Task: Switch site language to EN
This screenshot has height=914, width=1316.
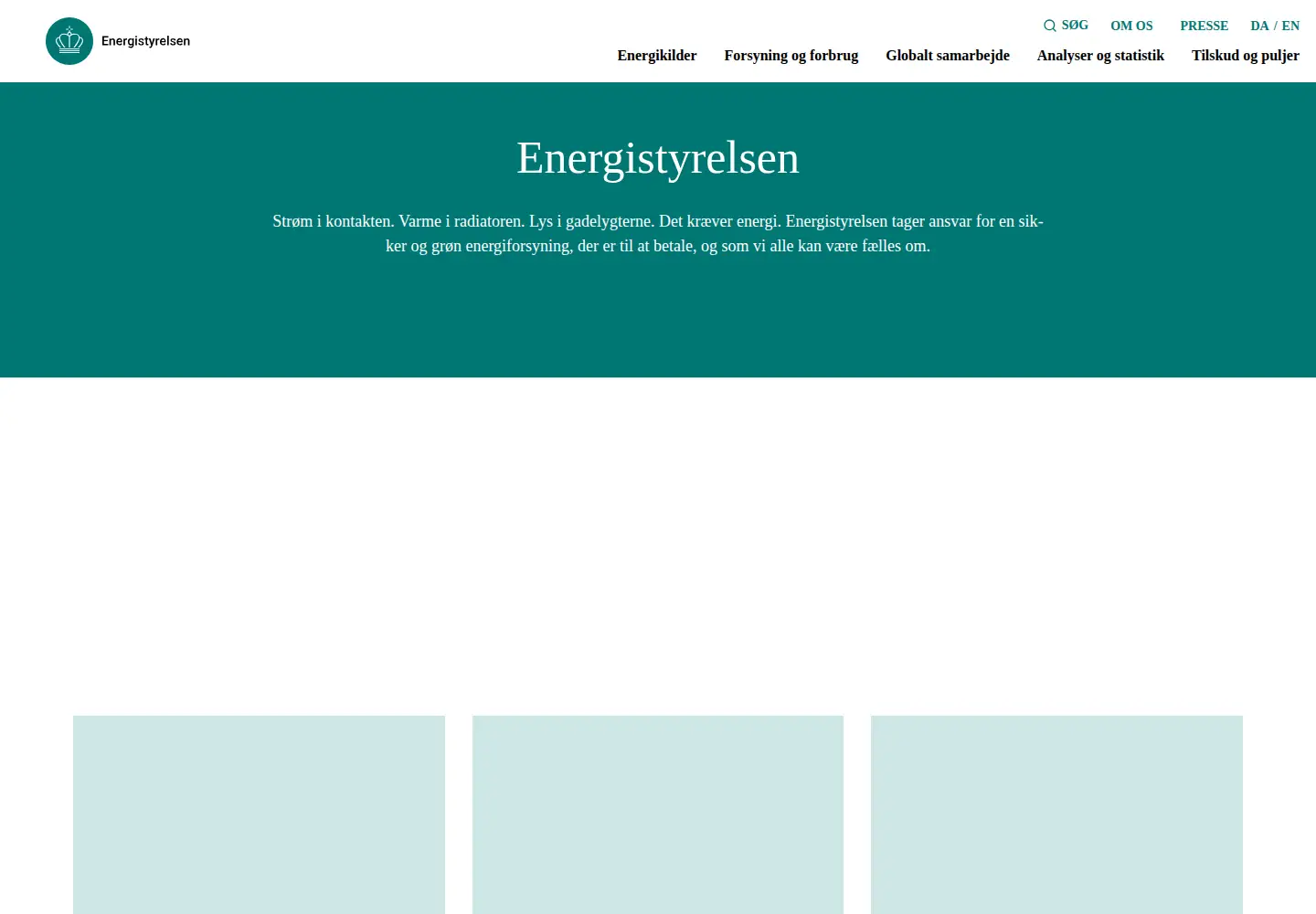Action: (x=1290, y=26)
